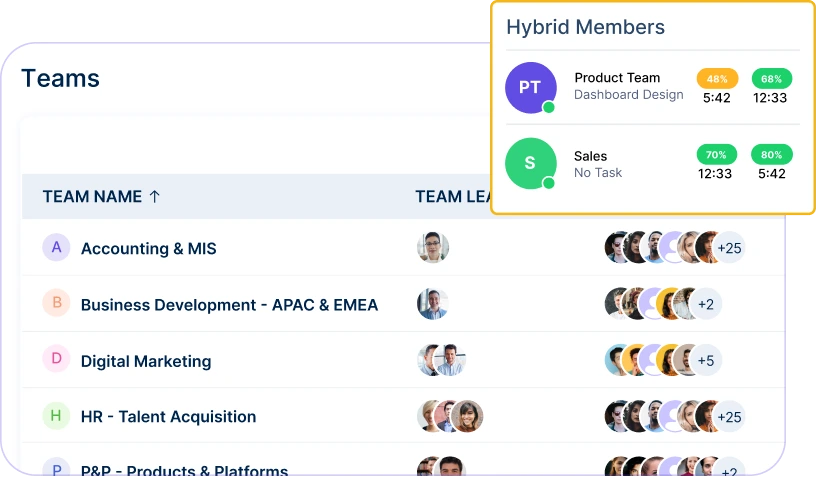Show the +25 more members for HR - Talent Acquisition
Image resolution: width=826 pixels, height=492 pixels.
729,417
